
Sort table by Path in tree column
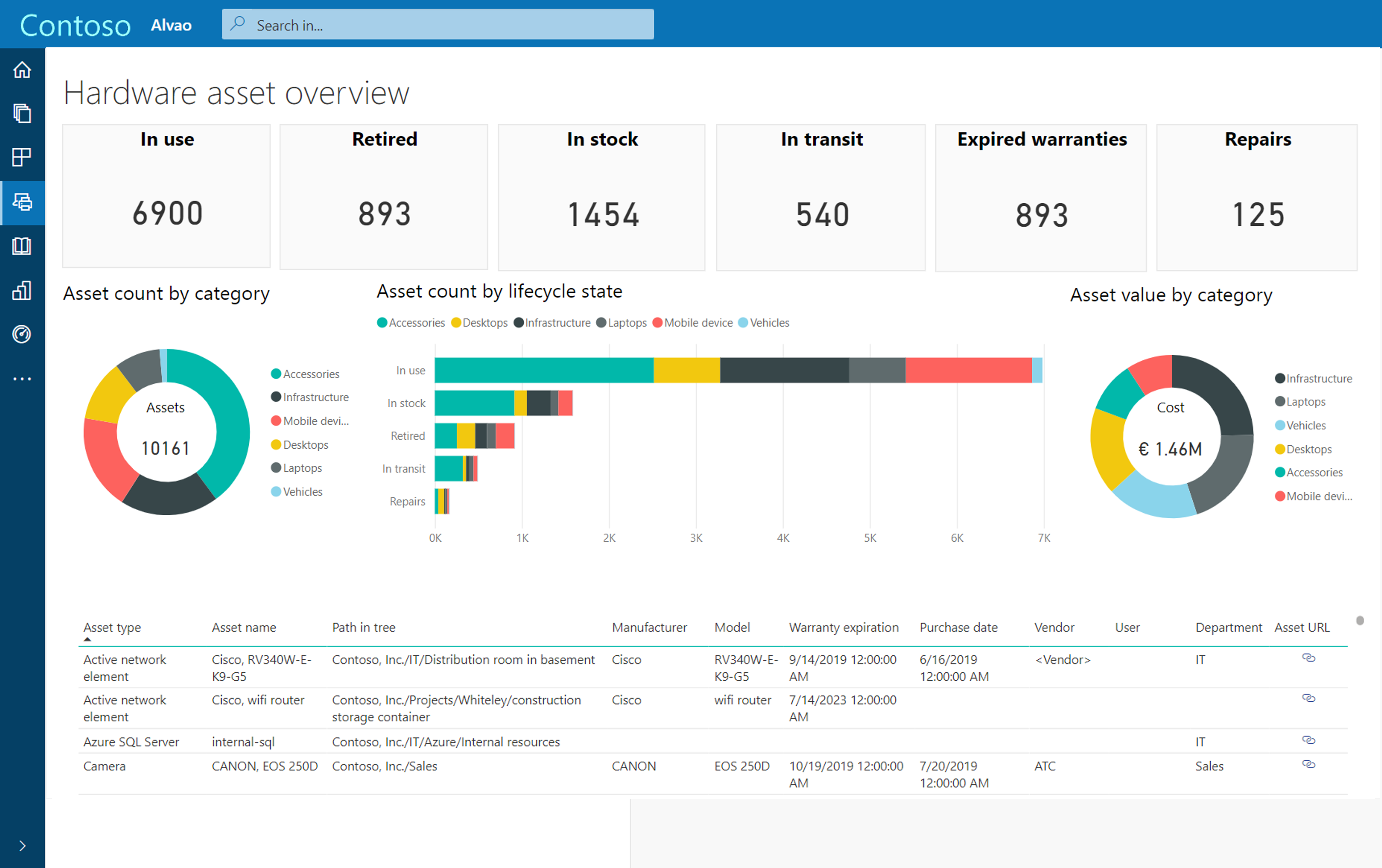point(363,628)
